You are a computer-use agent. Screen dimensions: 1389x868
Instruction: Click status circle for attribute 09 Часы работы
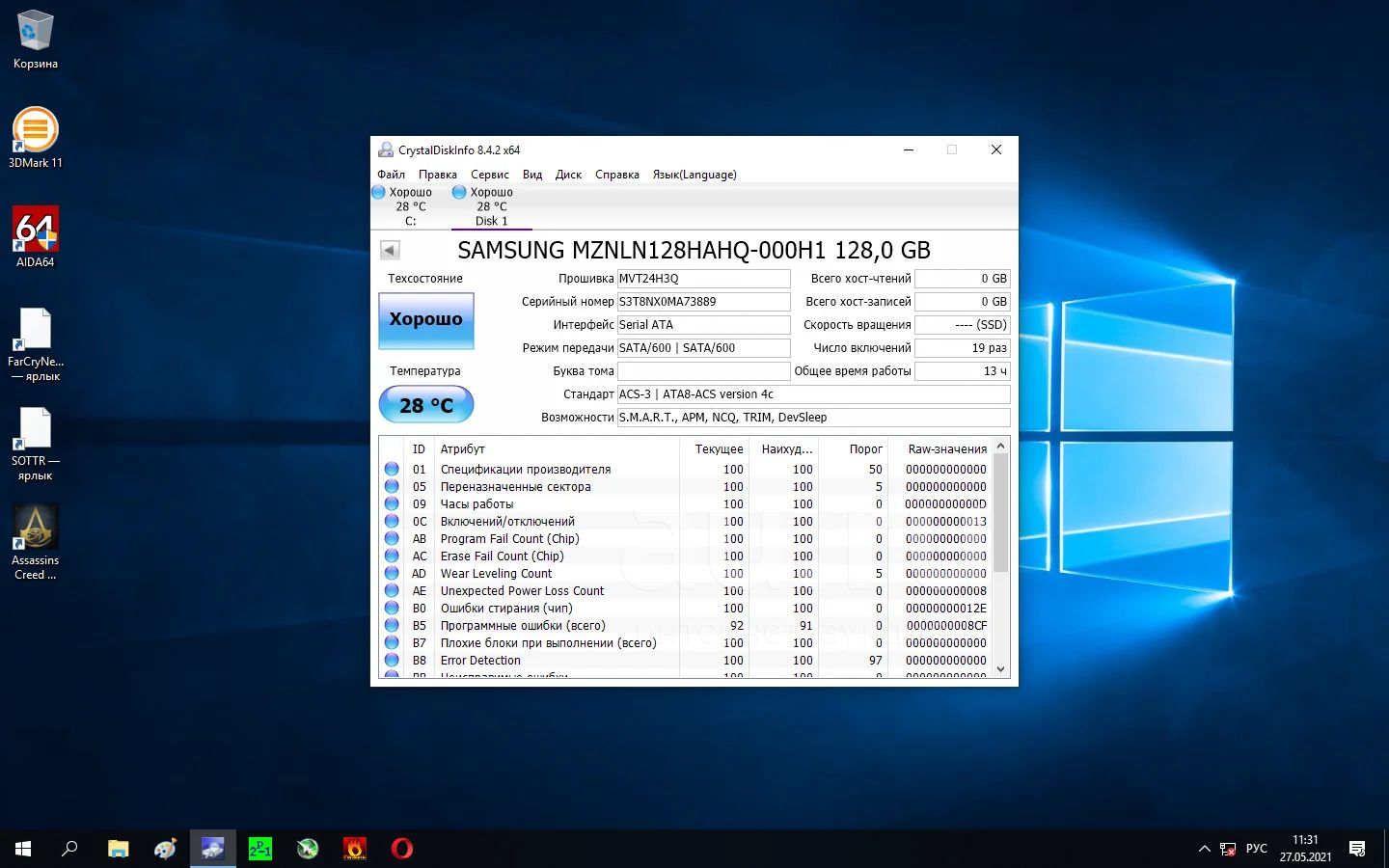(x=392, y=503)
